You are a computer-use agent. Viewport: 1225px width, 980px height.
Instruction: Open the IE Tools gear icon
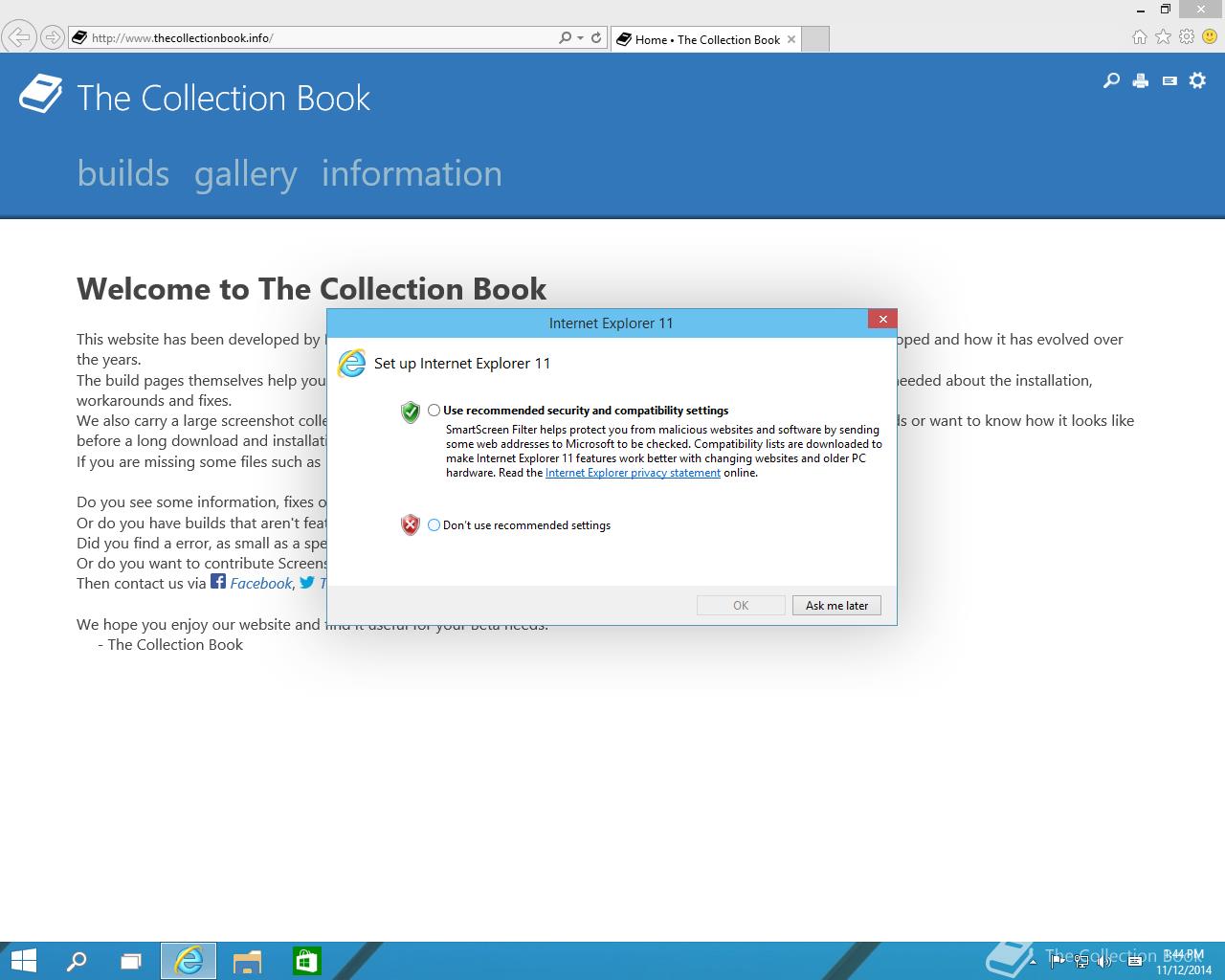point(1187,36)
